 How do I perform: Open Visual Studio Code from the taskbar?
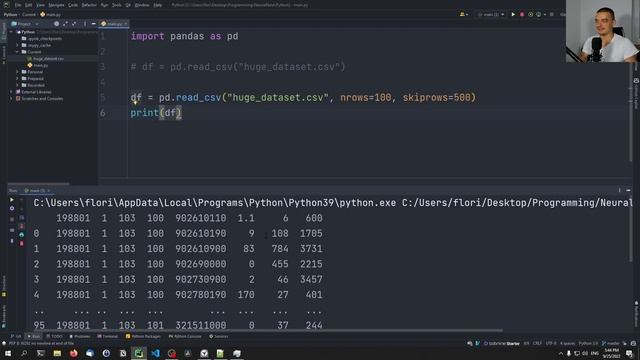coord(156,353)
